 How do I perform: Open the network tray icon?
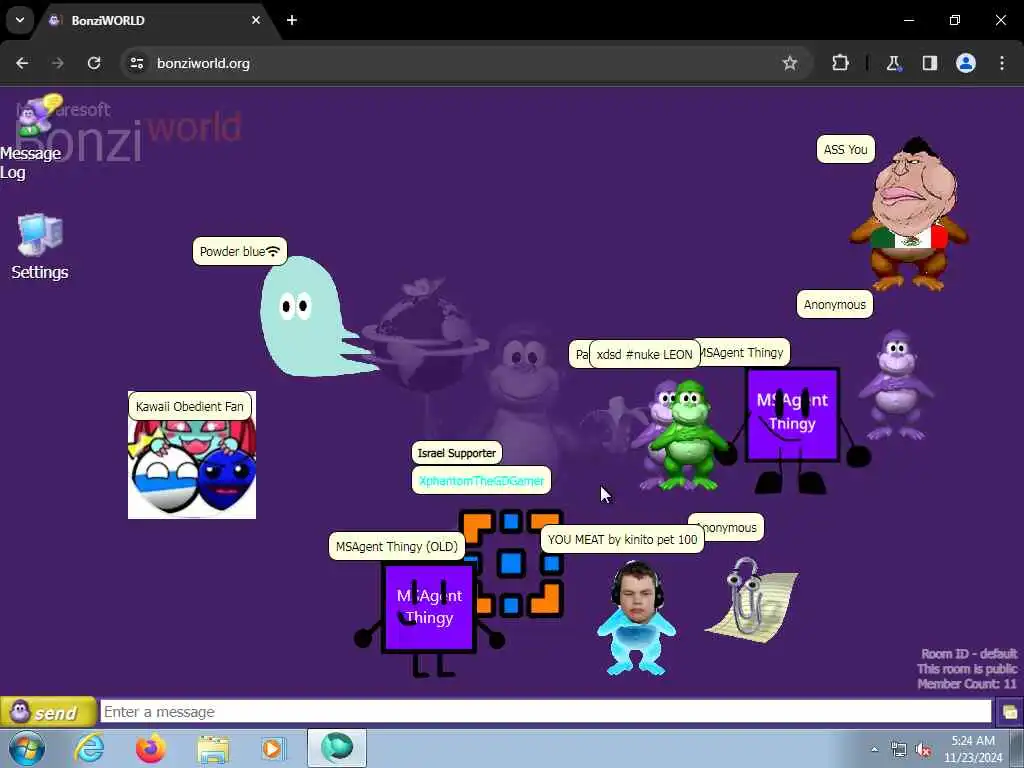pos(899,750)
